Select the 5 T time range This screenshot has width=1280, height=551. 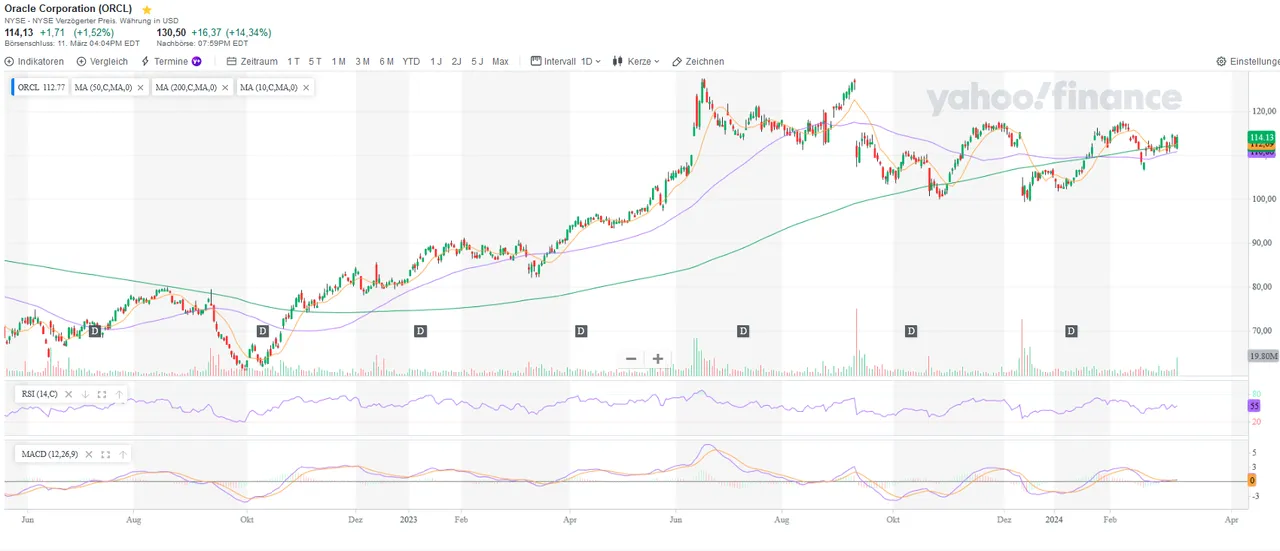point(315,61)
